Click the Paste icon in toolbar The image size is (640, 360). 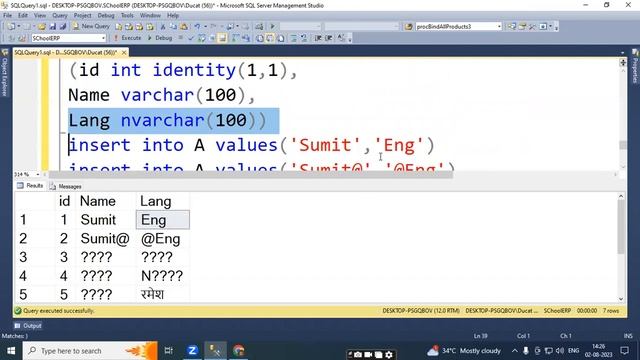point(184,27)
